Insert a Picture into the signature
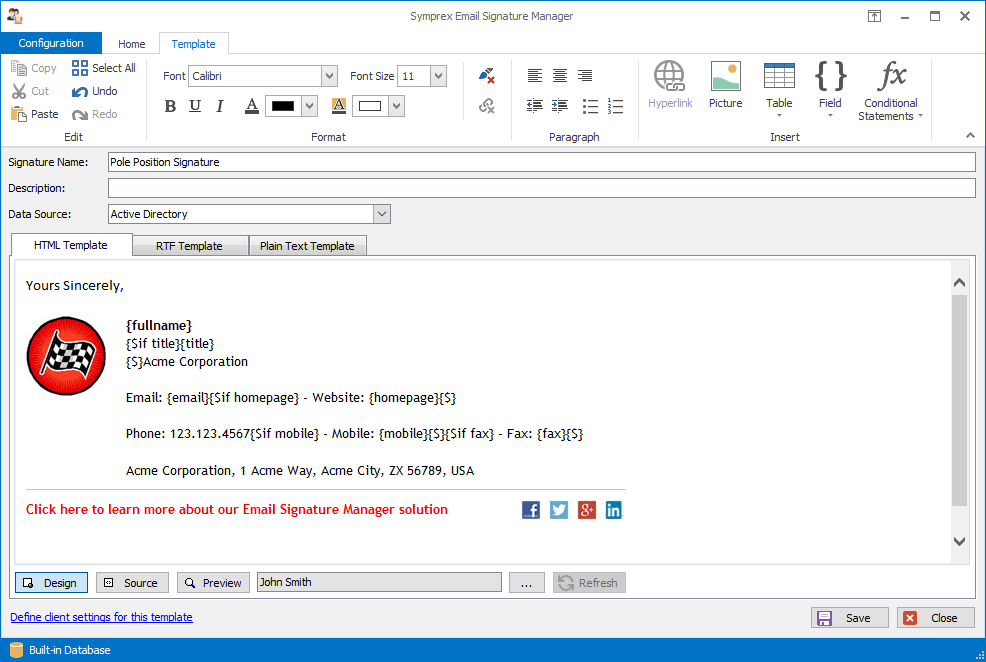 tap(725, 85)
